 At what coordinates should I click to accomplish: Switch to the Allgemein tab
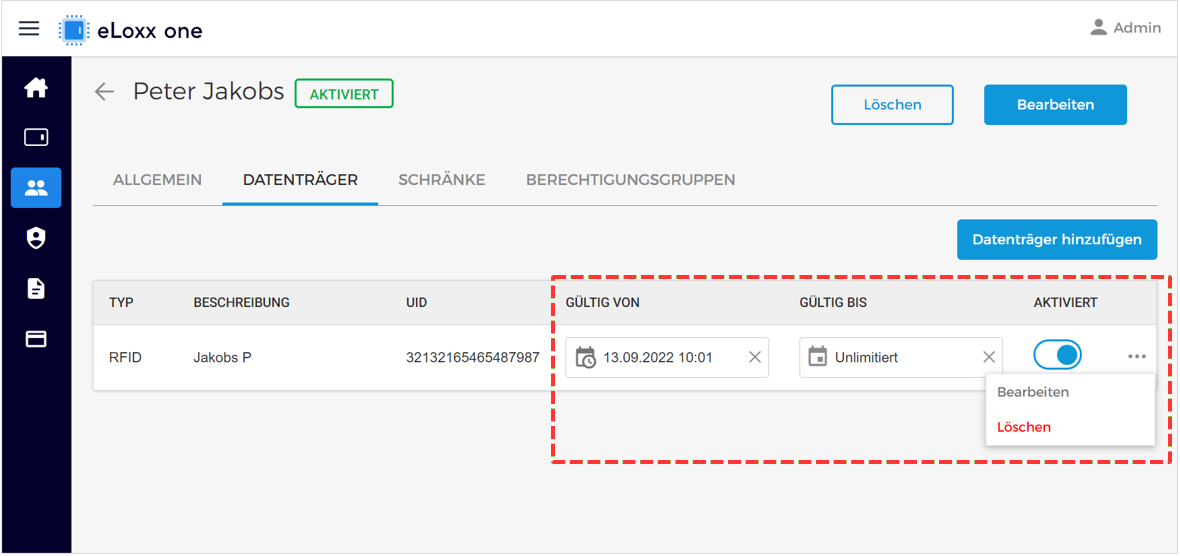click(157, 180)
